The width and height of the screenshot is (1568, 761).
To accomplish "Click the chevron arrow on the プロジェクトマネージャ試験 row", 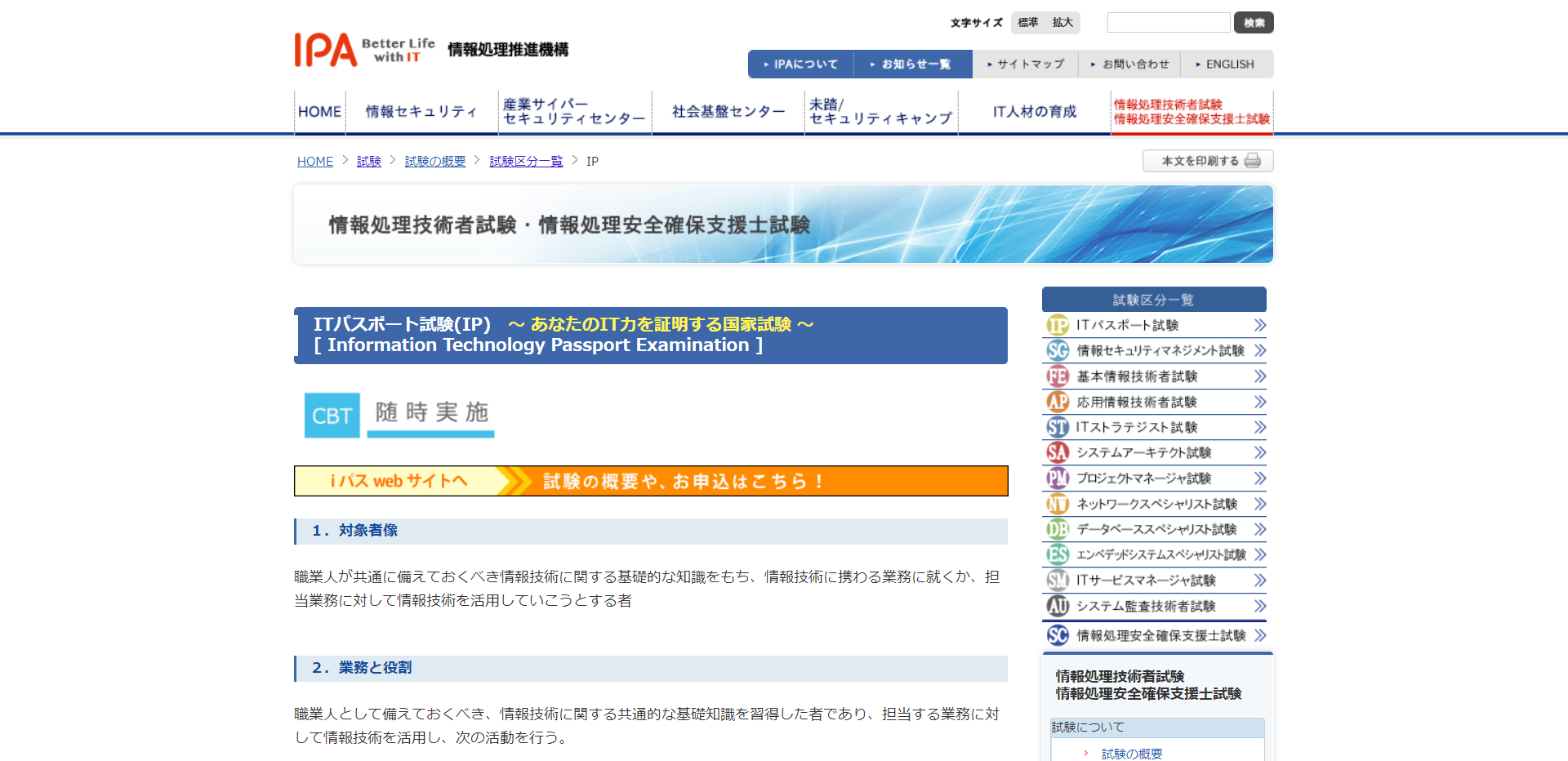I will click(1260, 478).
